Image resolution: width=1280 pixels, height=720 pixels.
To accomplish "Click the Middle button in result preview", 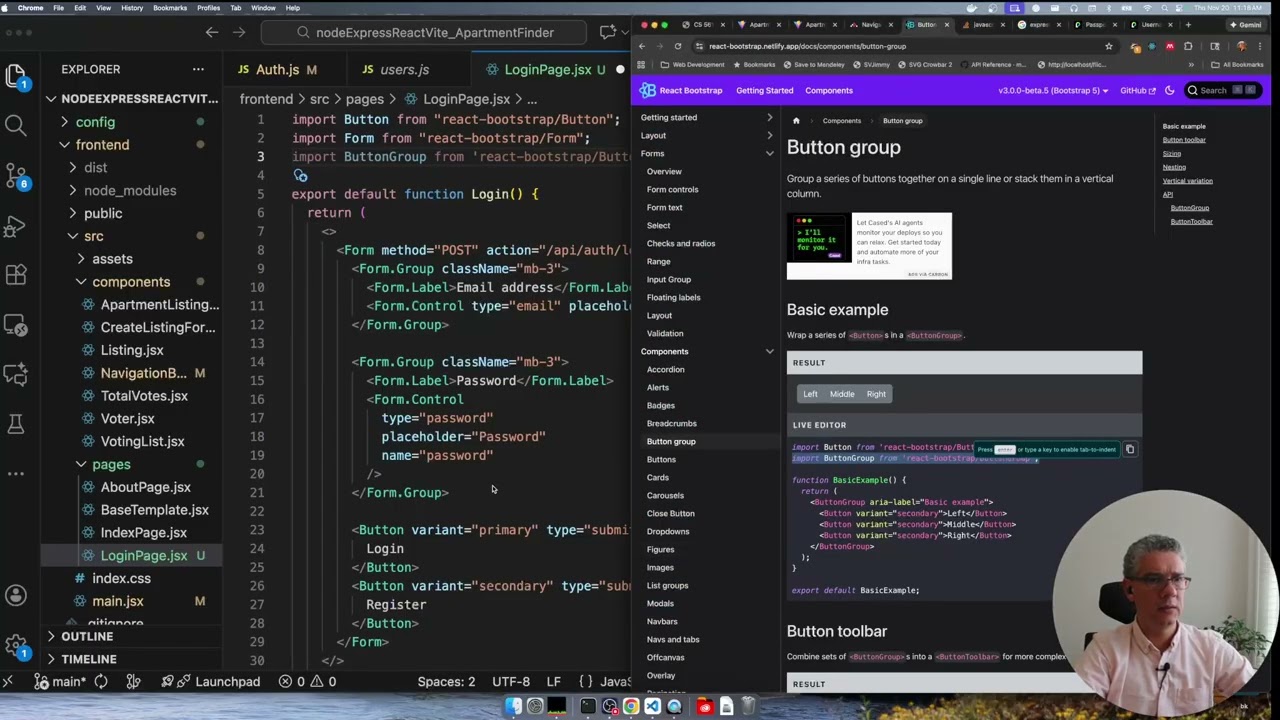I will point(842,394).
